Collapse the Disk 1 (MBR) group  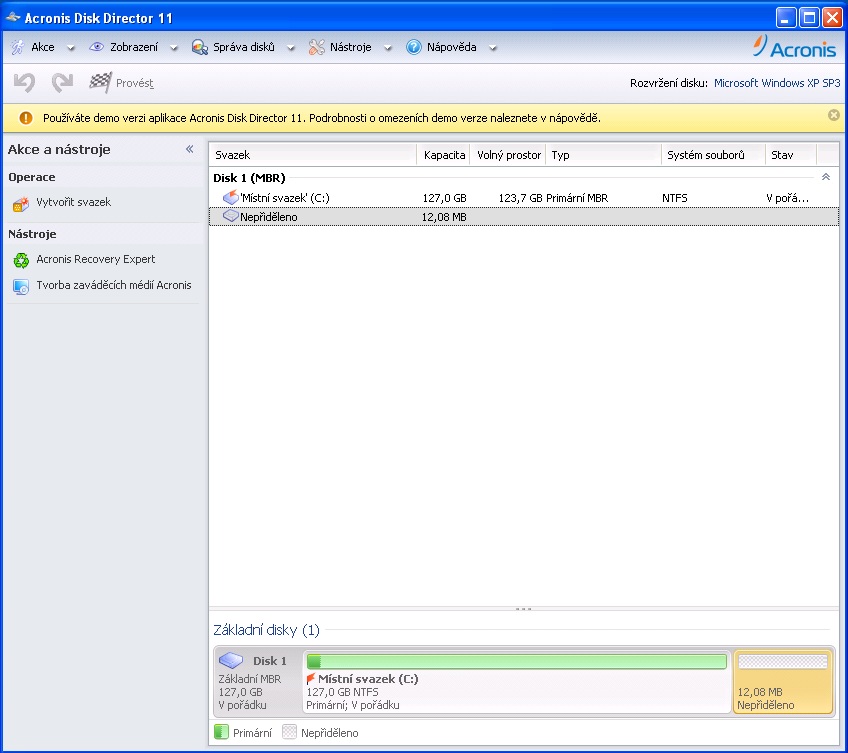pyautogui.click(x=826, y=177)
